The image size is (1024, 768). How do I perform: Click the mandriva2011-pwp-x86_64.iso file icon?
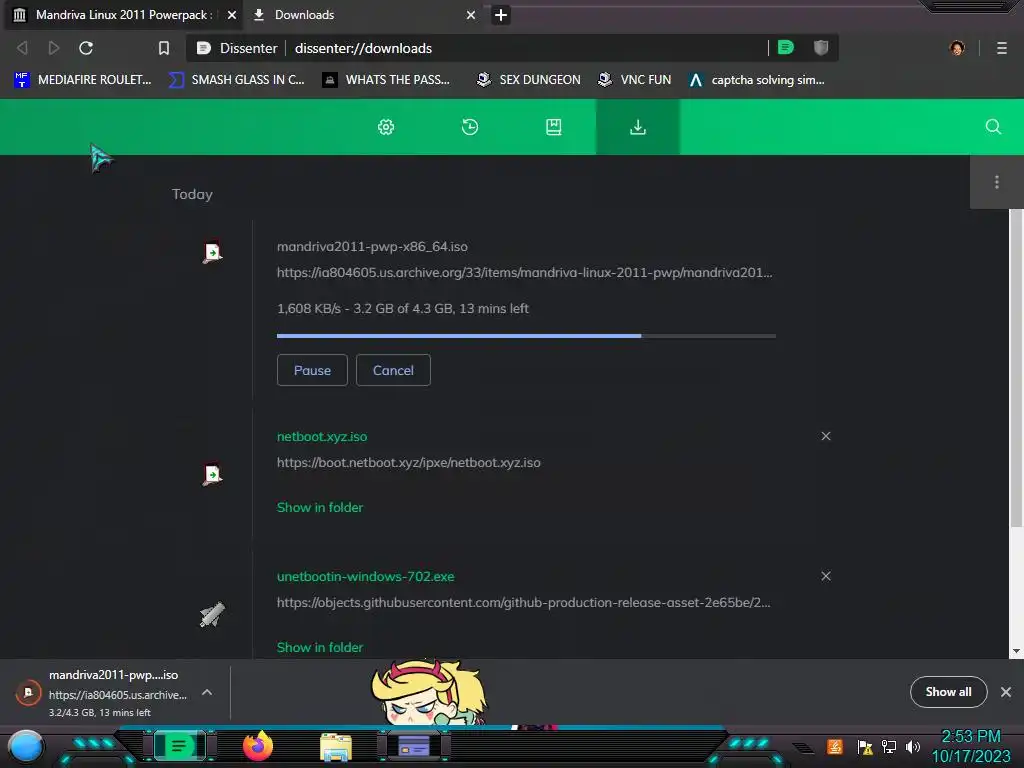[x=212, y=253]
